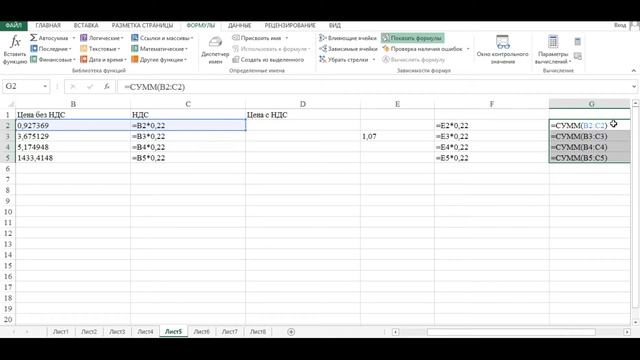This screenshot has width=640, height=360.
Task: Click cell with =B5*0,22
Action: [x=188, y=158]
